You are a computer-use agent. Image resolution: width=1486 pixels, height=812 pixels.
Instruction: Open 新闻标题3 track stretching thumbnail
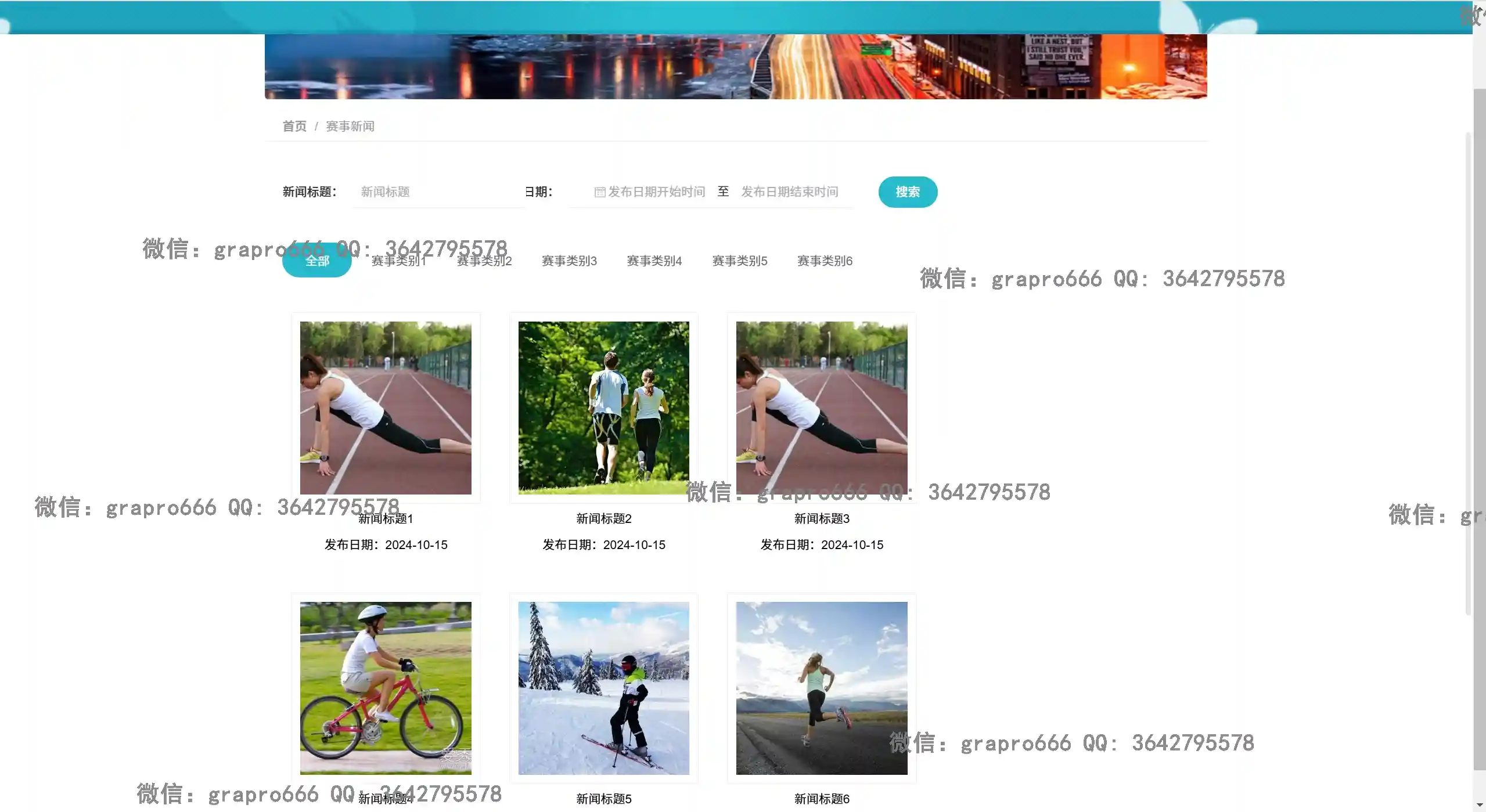(x=822, y=408)
